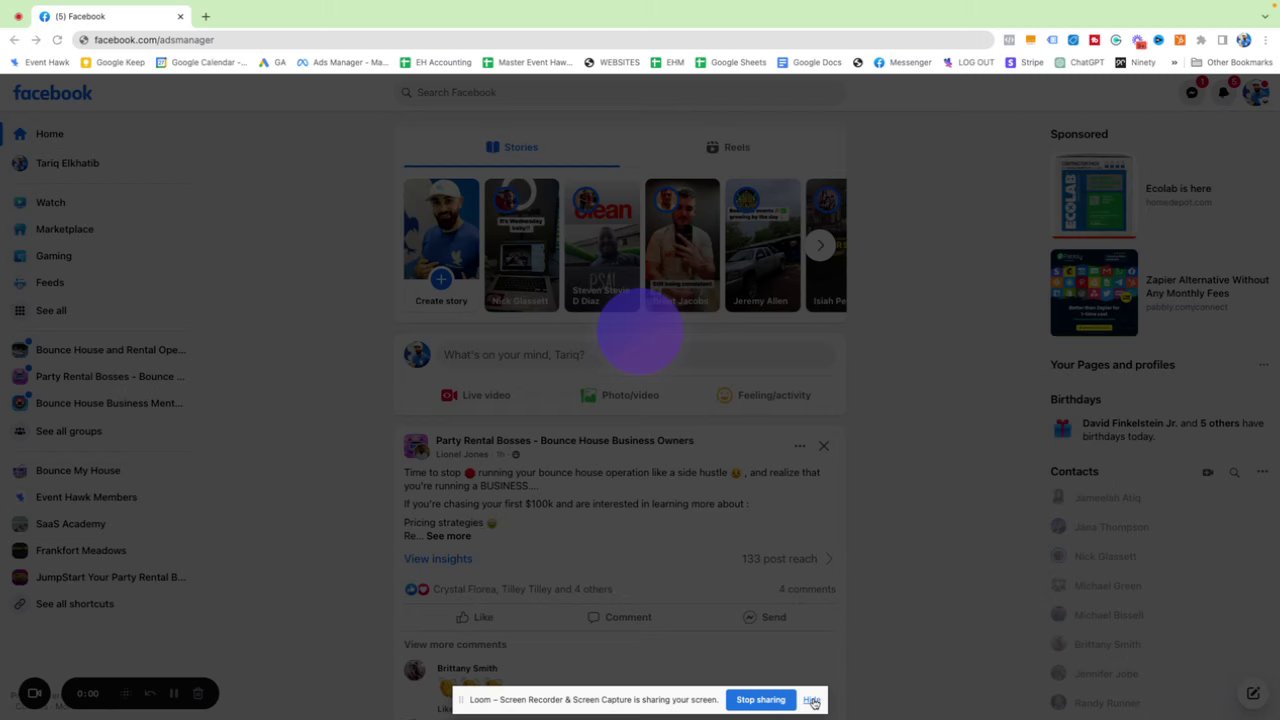
Task: Search contacts with magnifier icon
Action: point(1234,472)
